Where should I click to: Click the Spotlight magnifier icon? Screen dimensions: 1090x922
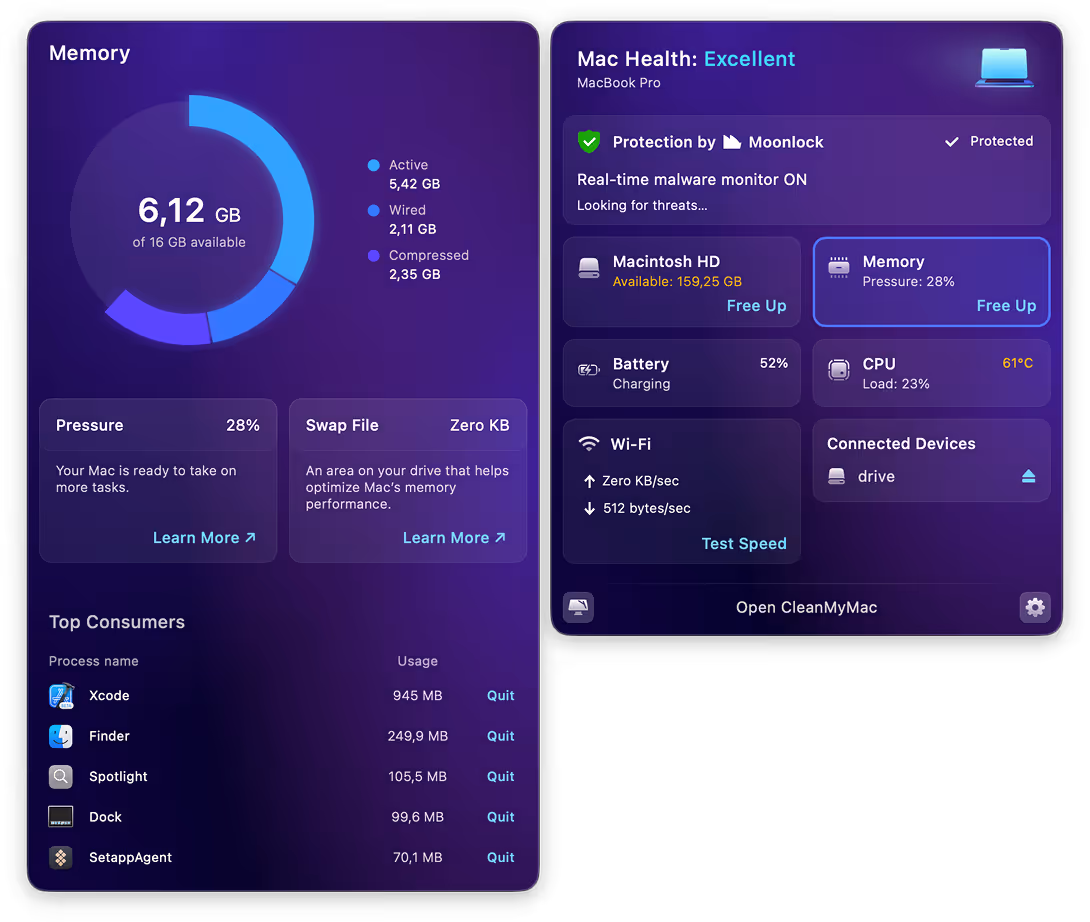61,776
